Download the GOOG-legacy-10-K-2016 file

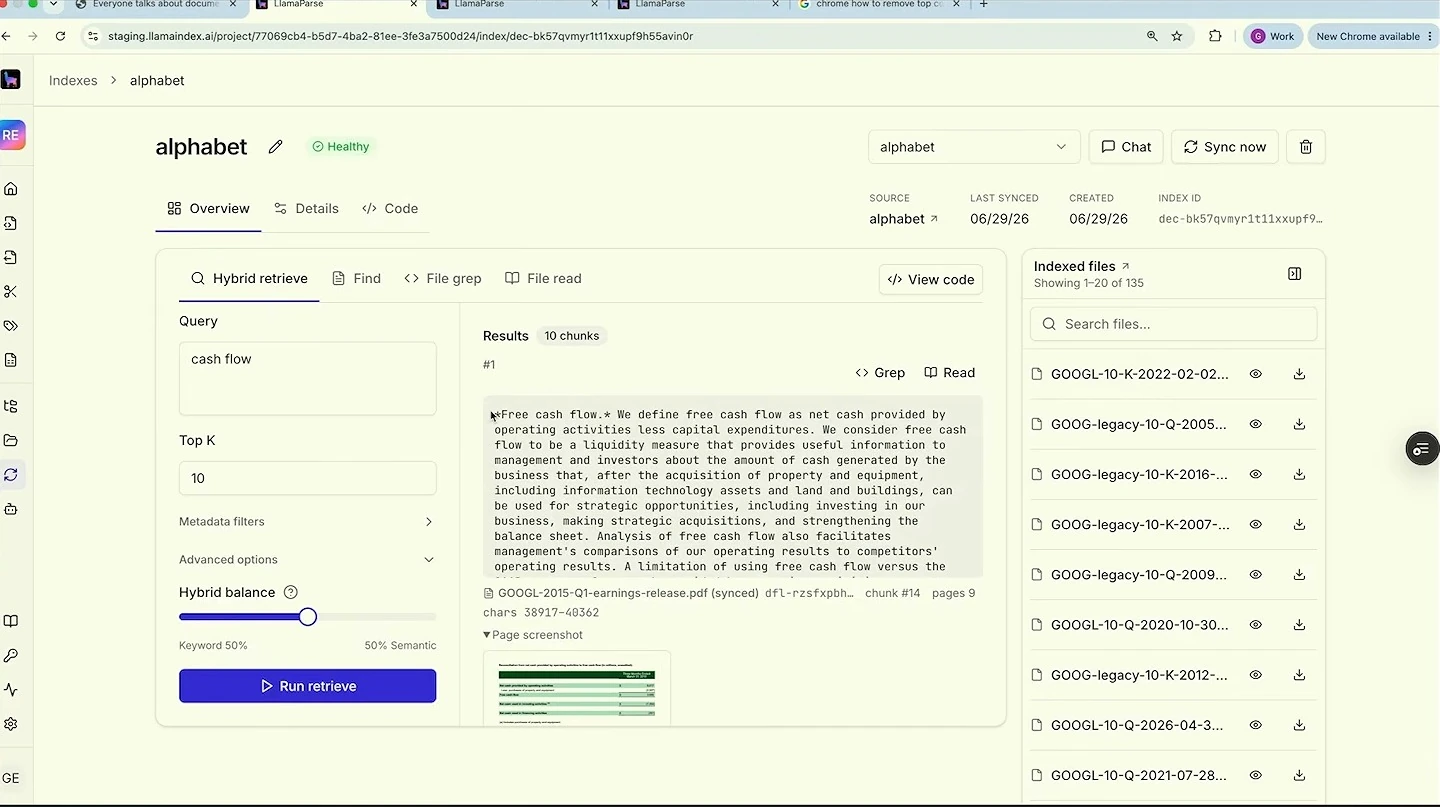[1299, 474]
